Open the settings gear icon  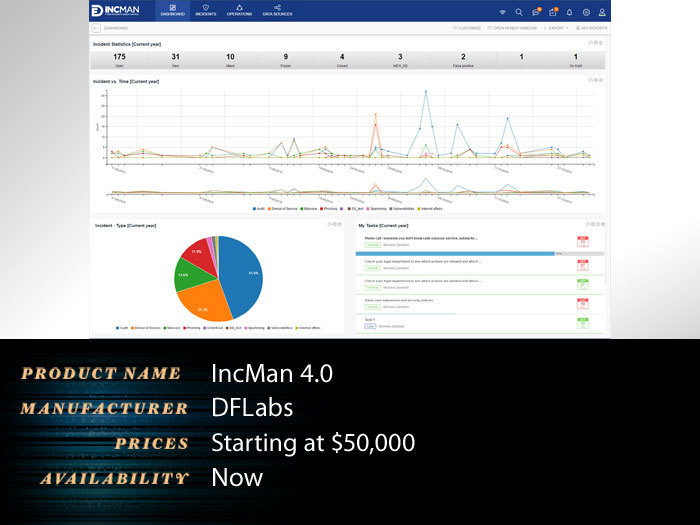(586, 12)
